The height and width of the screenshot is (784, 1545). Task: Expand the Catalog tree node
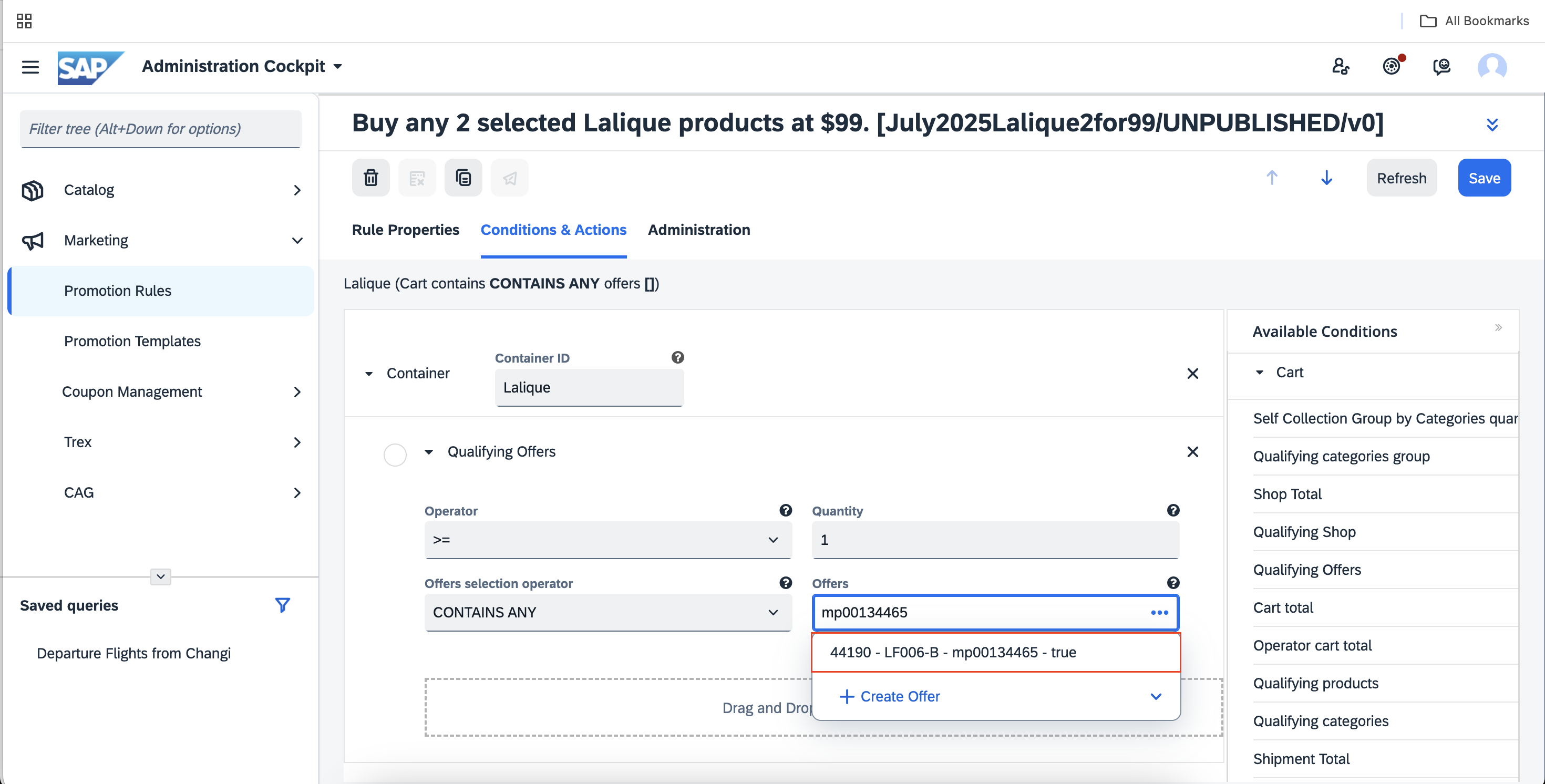(x=297, y=190)
